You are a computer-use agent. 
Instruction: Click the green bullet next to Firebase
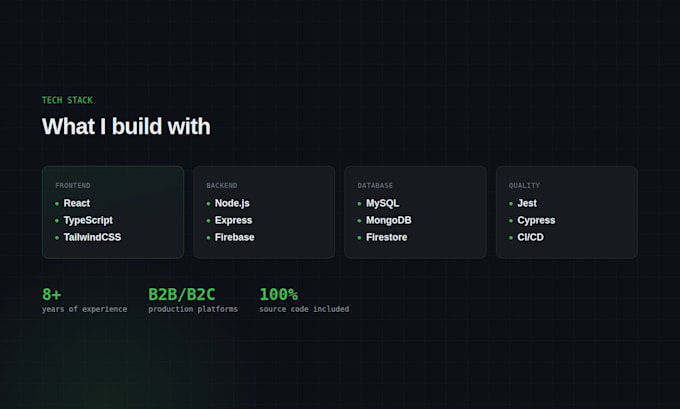click(208, 238)
